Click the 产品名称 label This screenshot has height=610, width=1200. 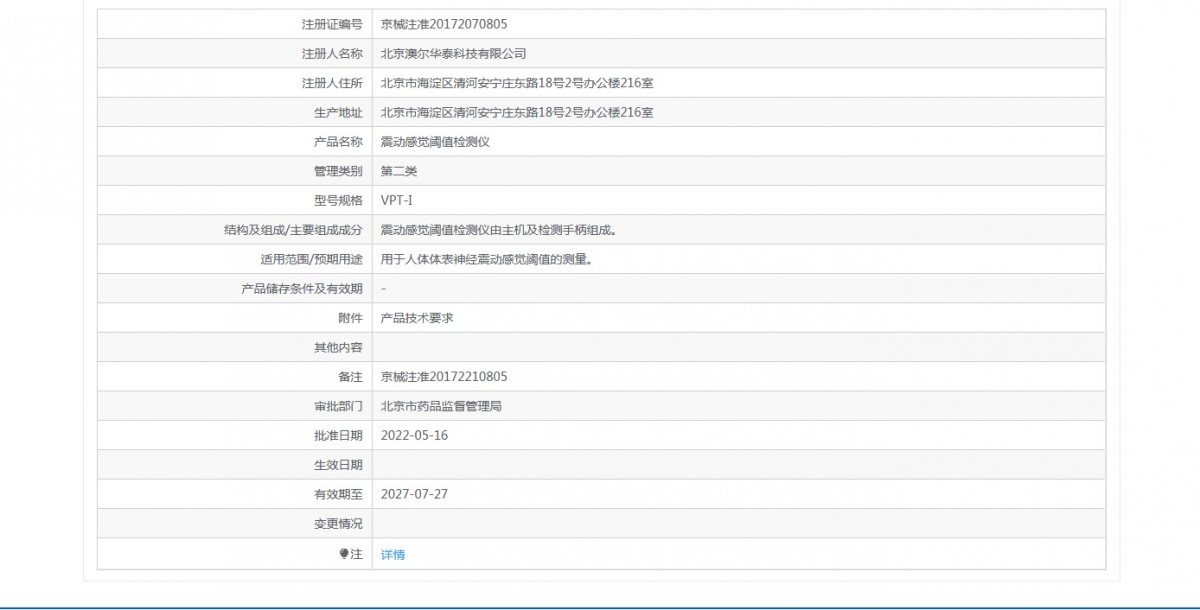tap(338, 142)
